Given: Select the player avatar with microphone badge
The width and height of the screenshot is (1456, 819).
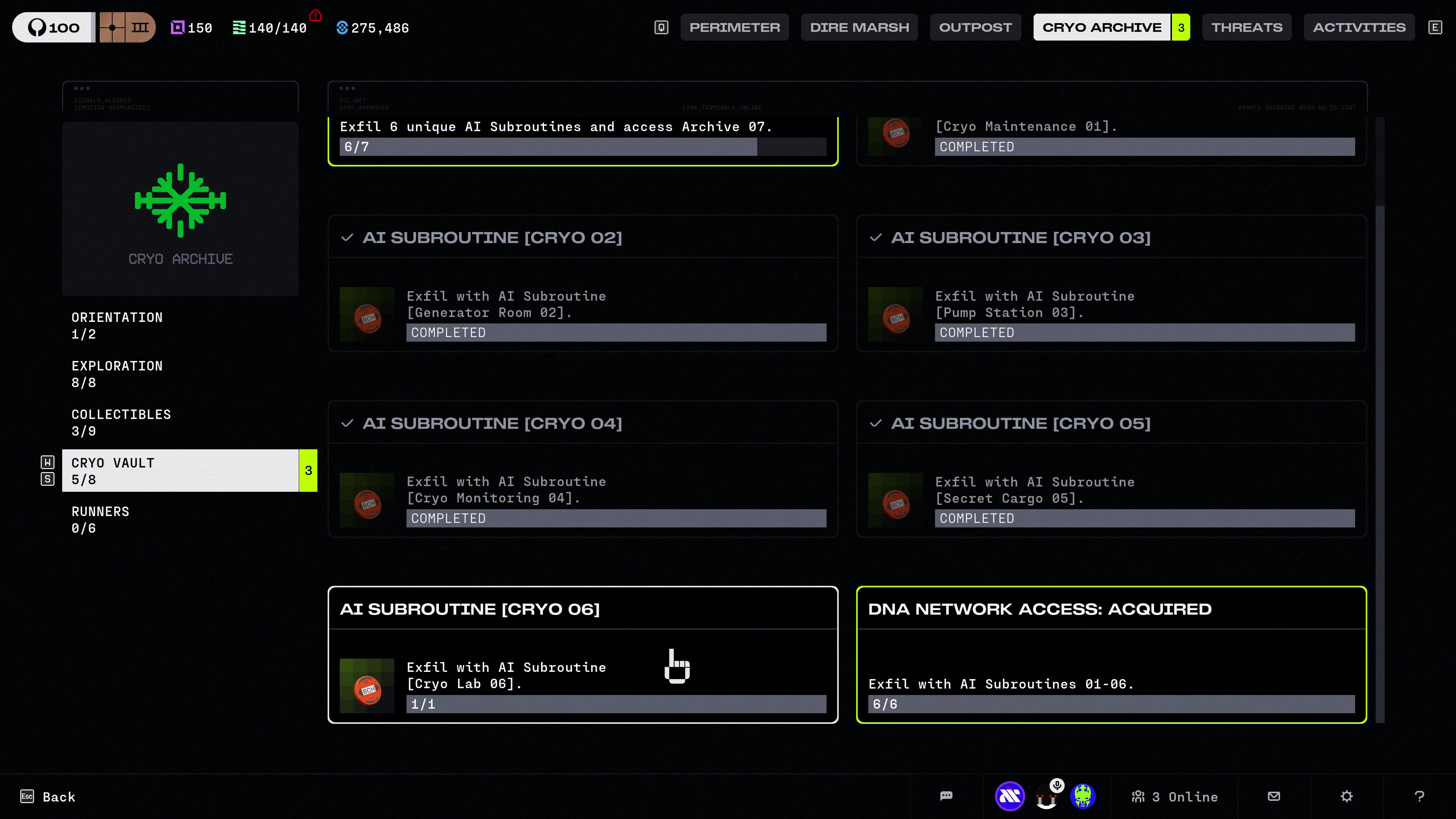Looking at the screenshot, I should tap(1046, 796).
